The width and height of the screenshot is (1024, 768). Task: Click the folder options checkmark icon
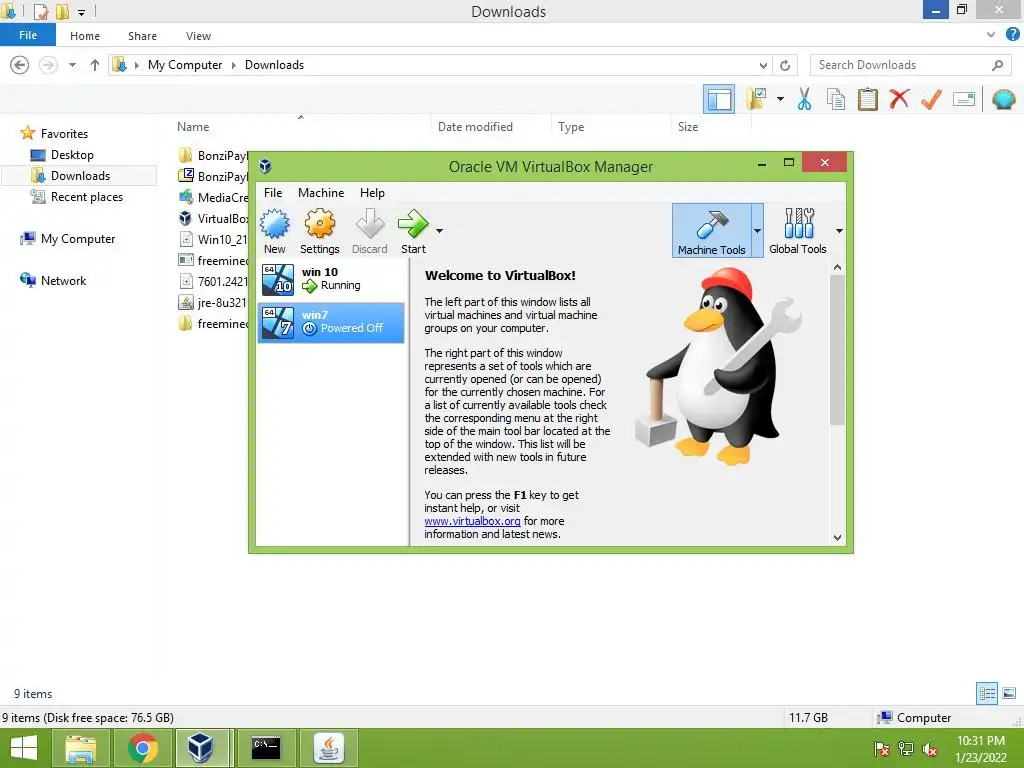tap(758, 99)
